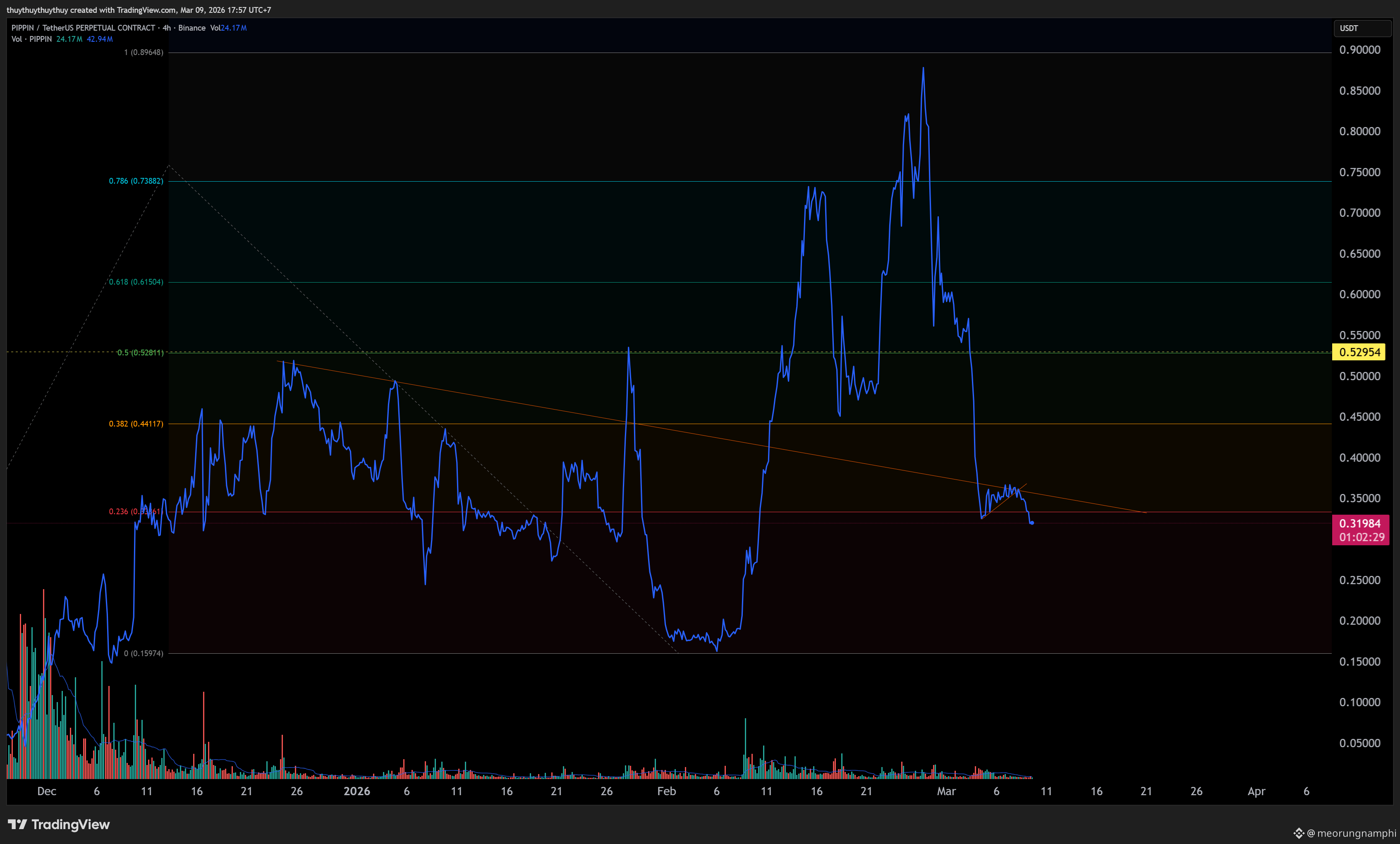Click the 2026 label on the time axis
Image resolution: width=1400 pixels, height=844 pixels.
click(357, 791)
